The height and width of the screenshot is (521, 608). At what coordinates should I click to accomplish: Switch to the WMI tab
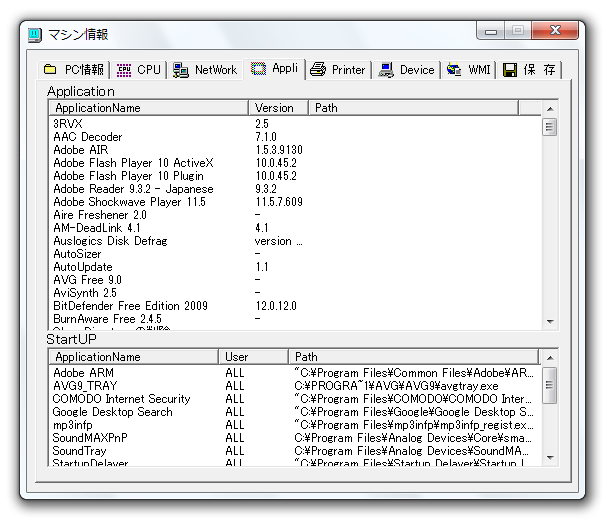click(468, 70)
